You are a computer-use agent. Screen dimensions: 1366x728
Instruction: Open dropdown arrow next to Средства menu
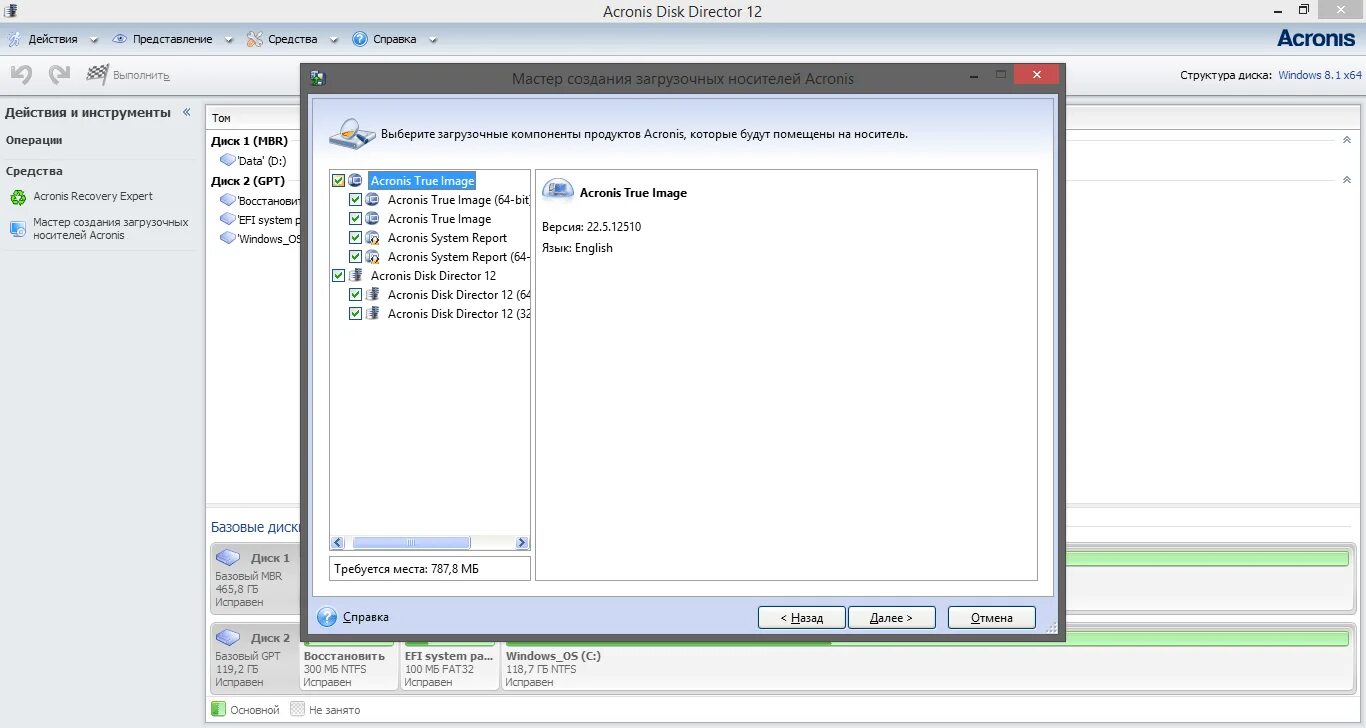pyautogui.click(x=334, y=40)
